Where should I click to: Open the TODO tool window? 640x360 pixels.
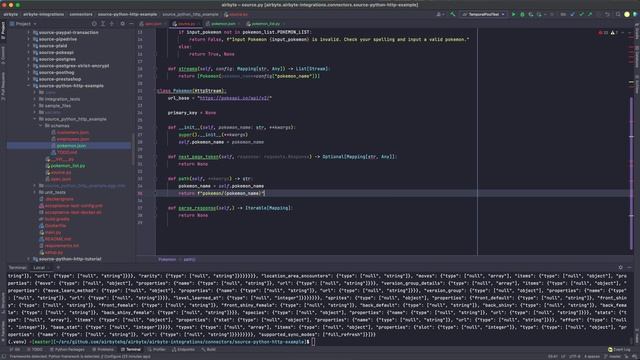point(35,350)
